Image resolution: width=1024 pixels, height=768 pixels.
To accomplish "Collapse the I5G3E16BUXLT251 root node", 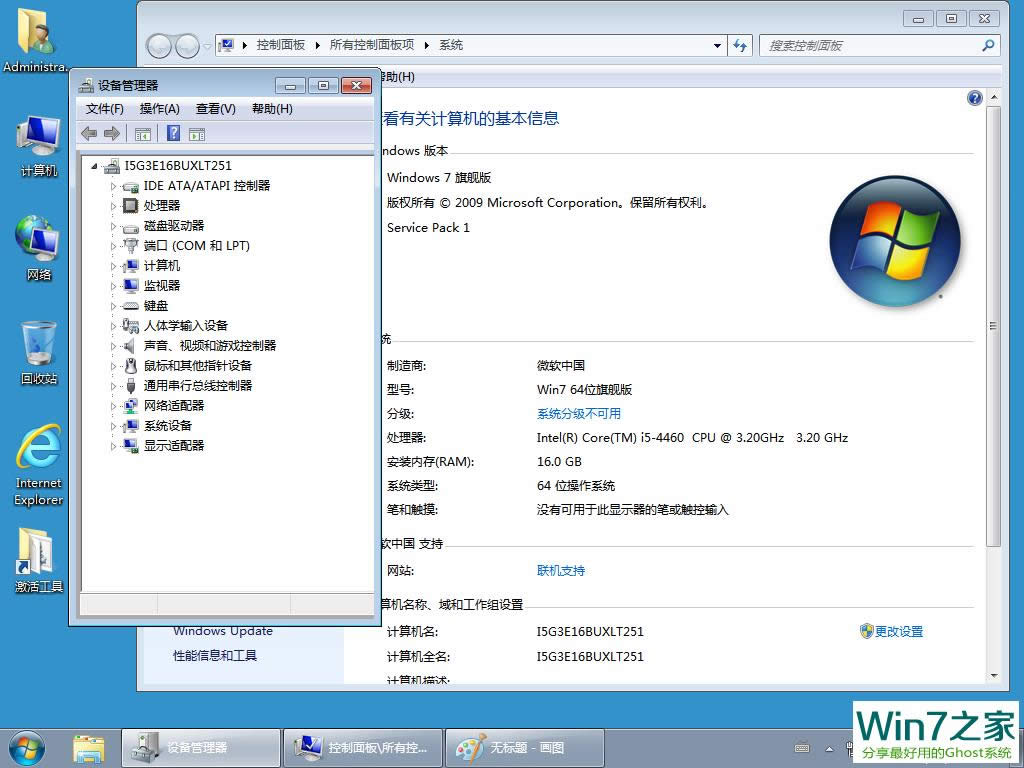I will click(94, 166).
